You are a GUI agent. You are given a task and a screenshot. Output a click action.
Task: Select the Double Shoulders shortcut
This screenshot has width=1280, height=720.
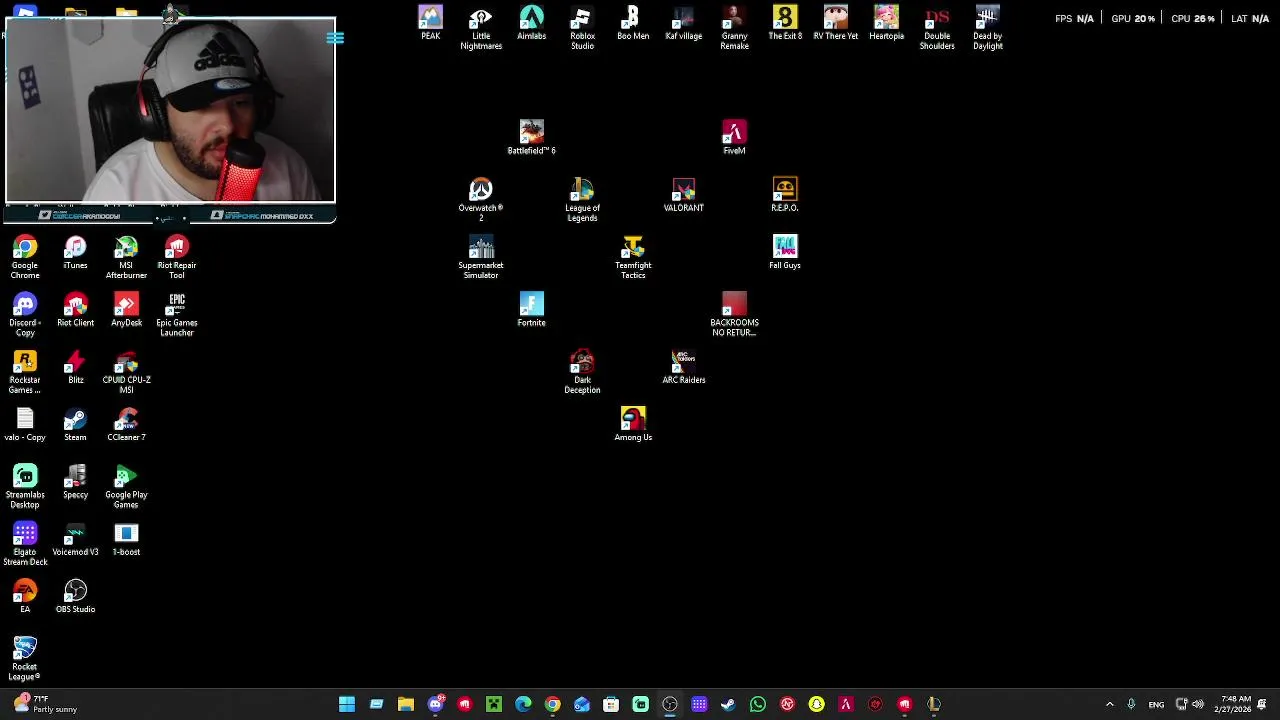click(x=937, y=28)
